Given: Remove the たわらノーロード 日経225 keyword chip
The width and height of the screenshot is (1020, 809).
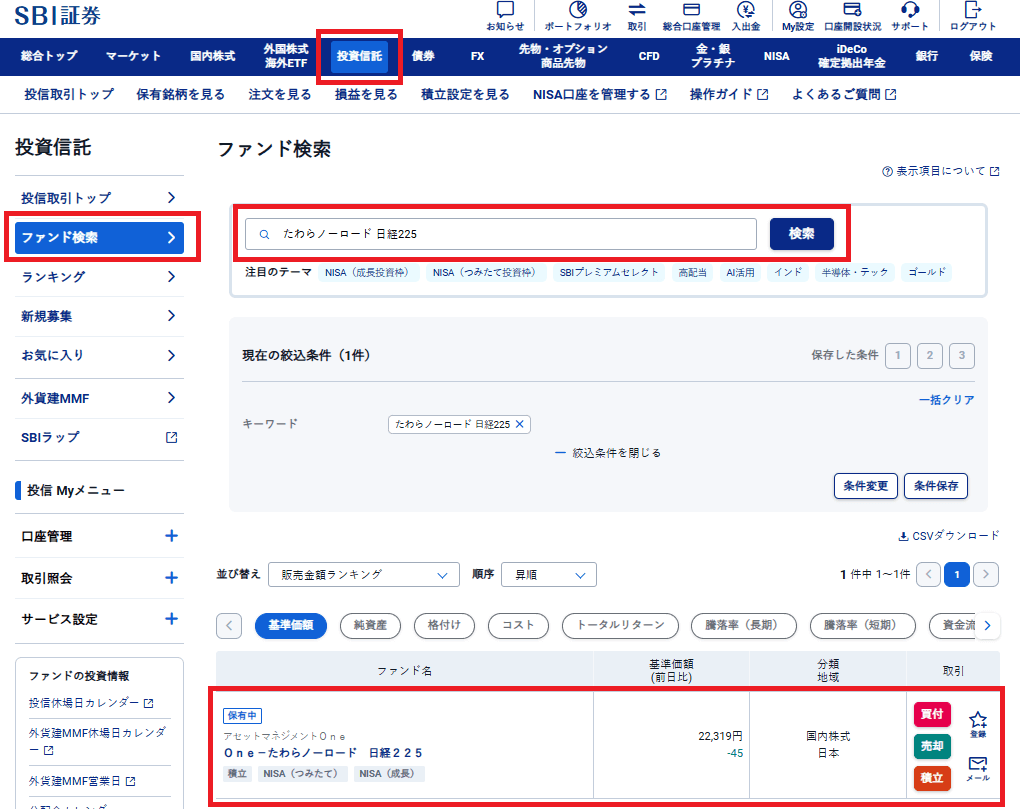Looking at the screenshot, I should tap(519, 424).
